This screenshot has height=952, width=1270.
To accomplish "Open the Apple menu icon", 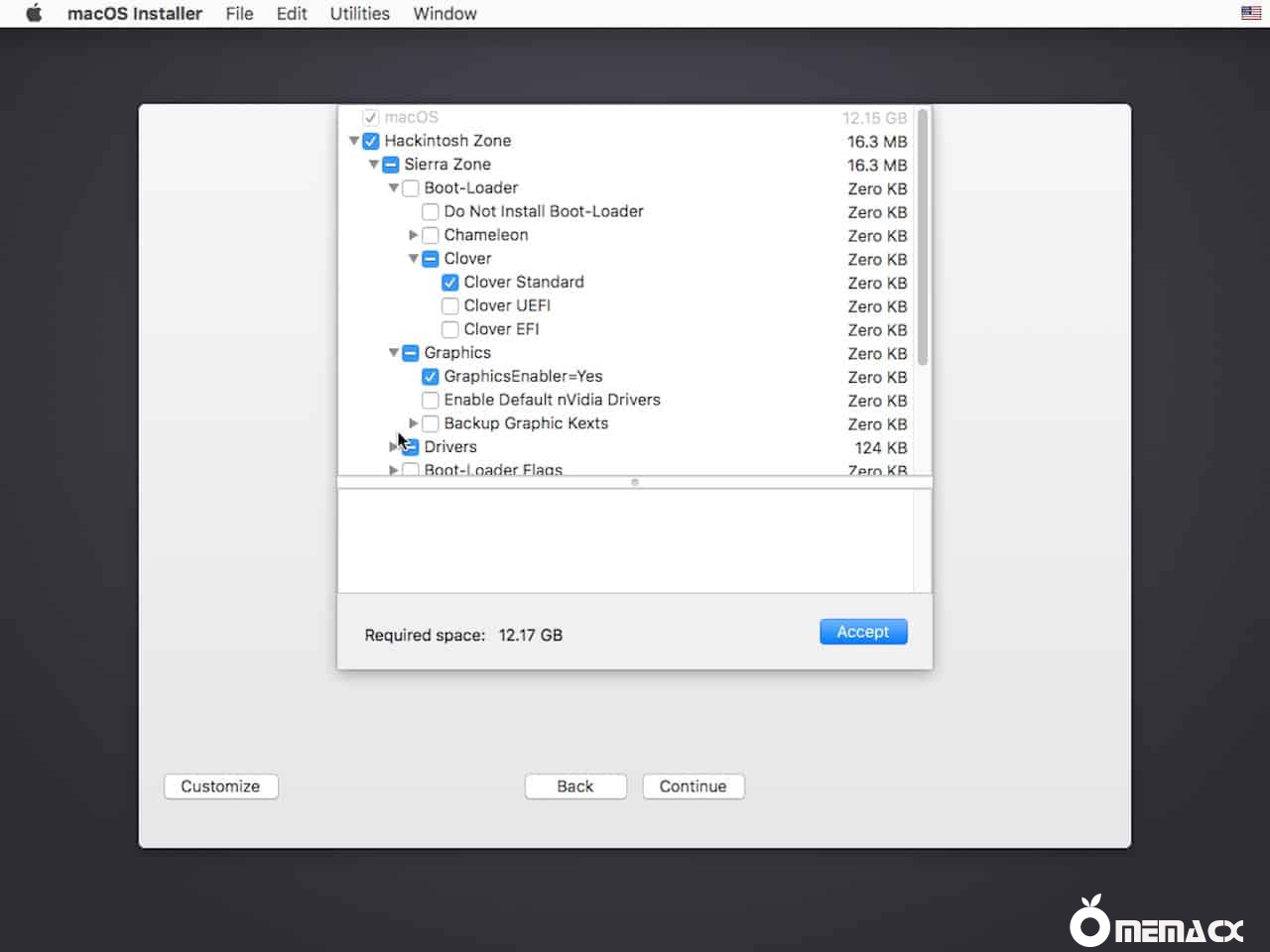I will 34,13.
